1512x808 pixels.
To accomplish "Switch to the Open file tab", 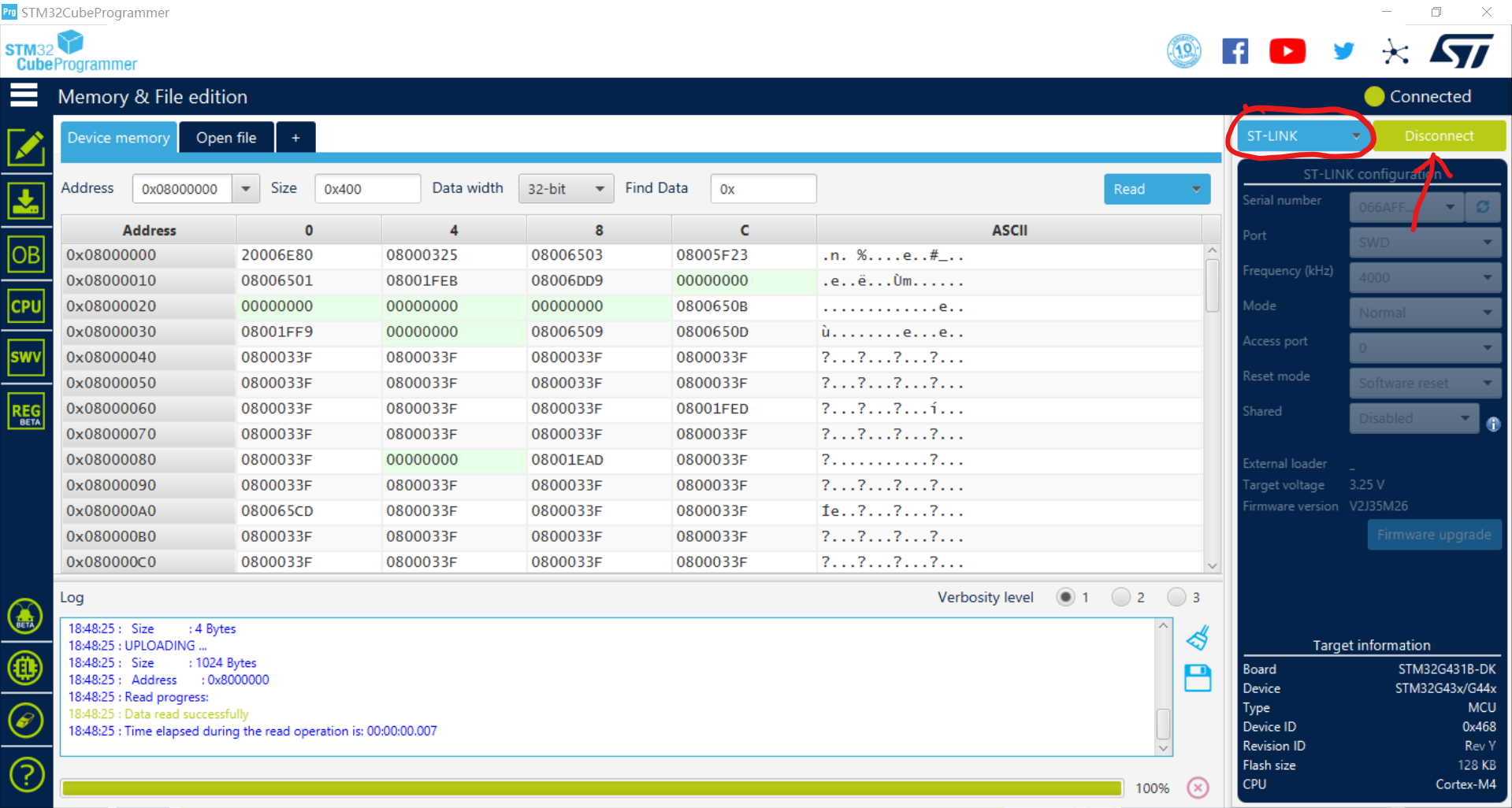I will click(226, 138).
